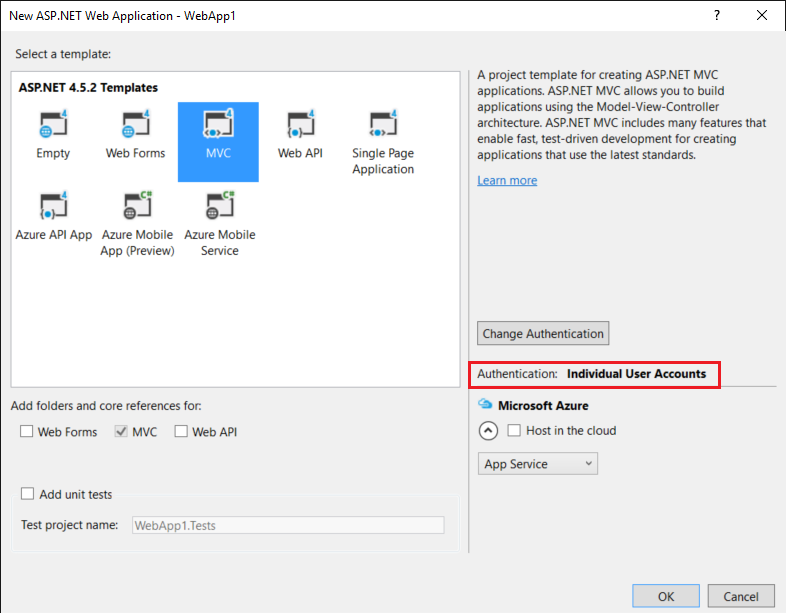Click the Change Authentication button

coord(543,333)
